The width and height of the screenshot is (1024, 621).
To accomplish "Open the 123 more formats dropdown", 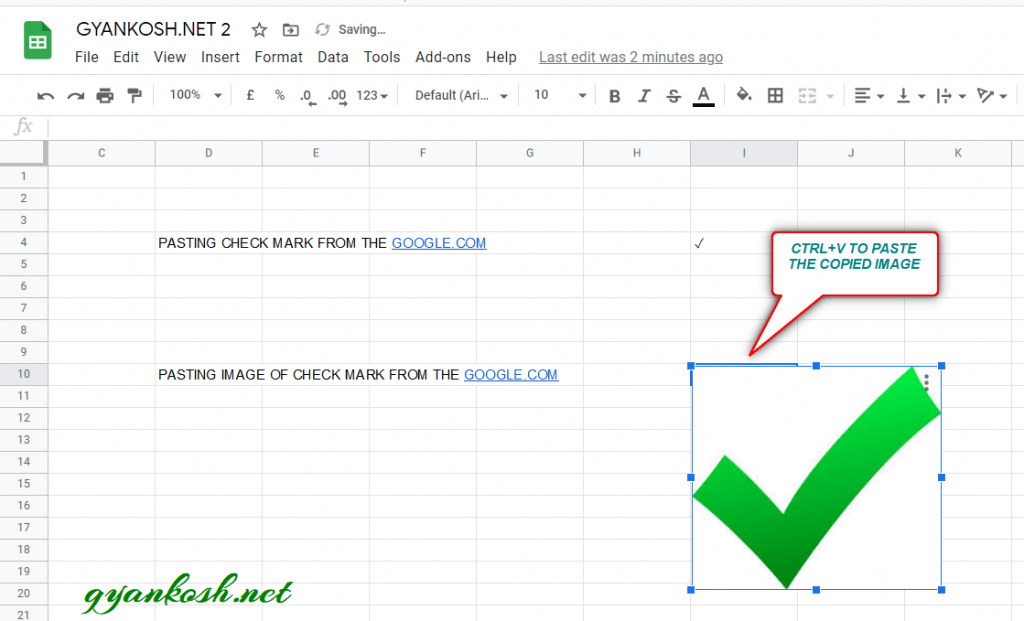I will coord(372,96).
